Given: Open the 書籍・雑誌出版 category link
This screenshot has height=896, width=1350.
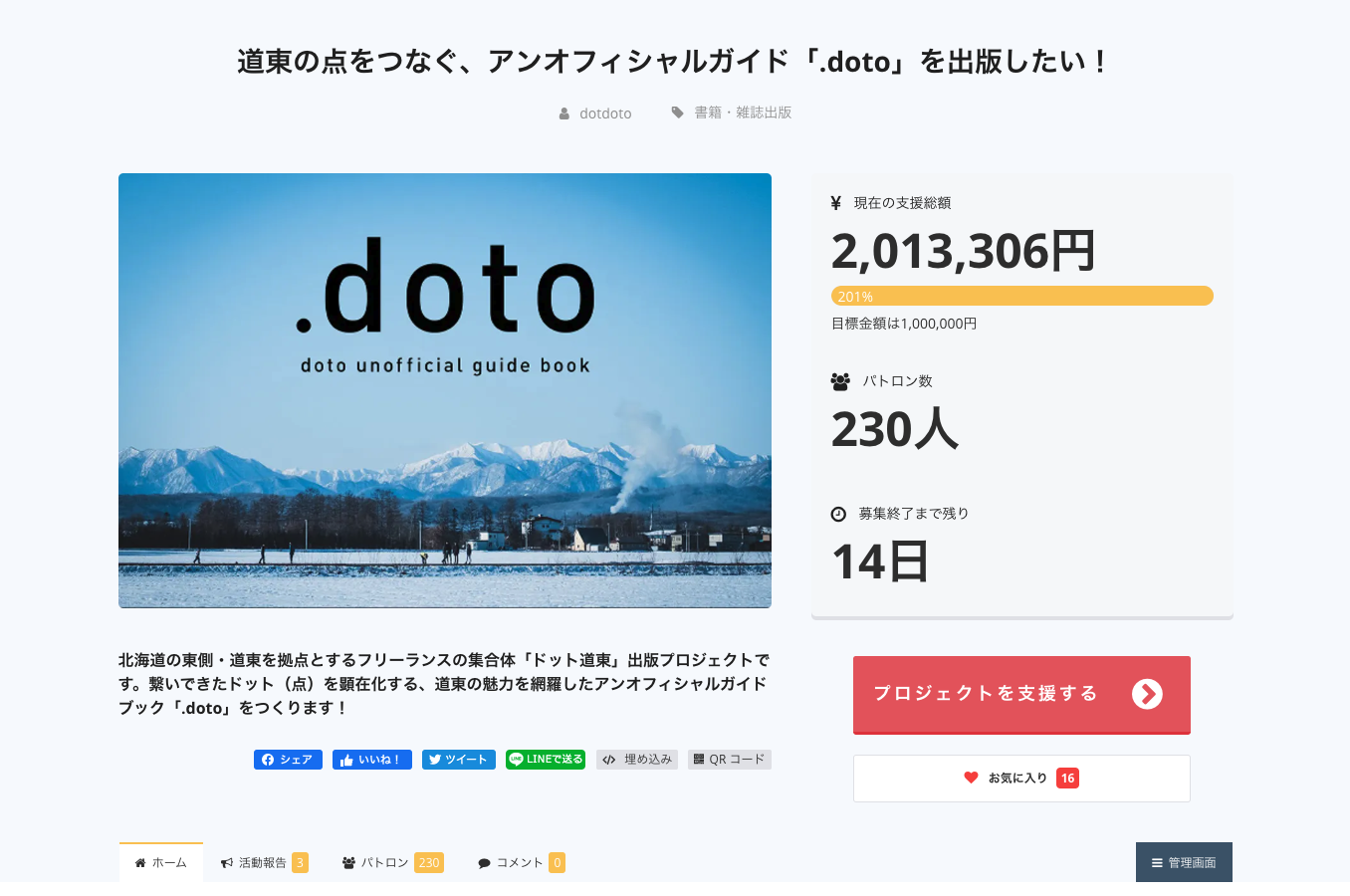Looking at the screenshot, I should pos(743,112).
